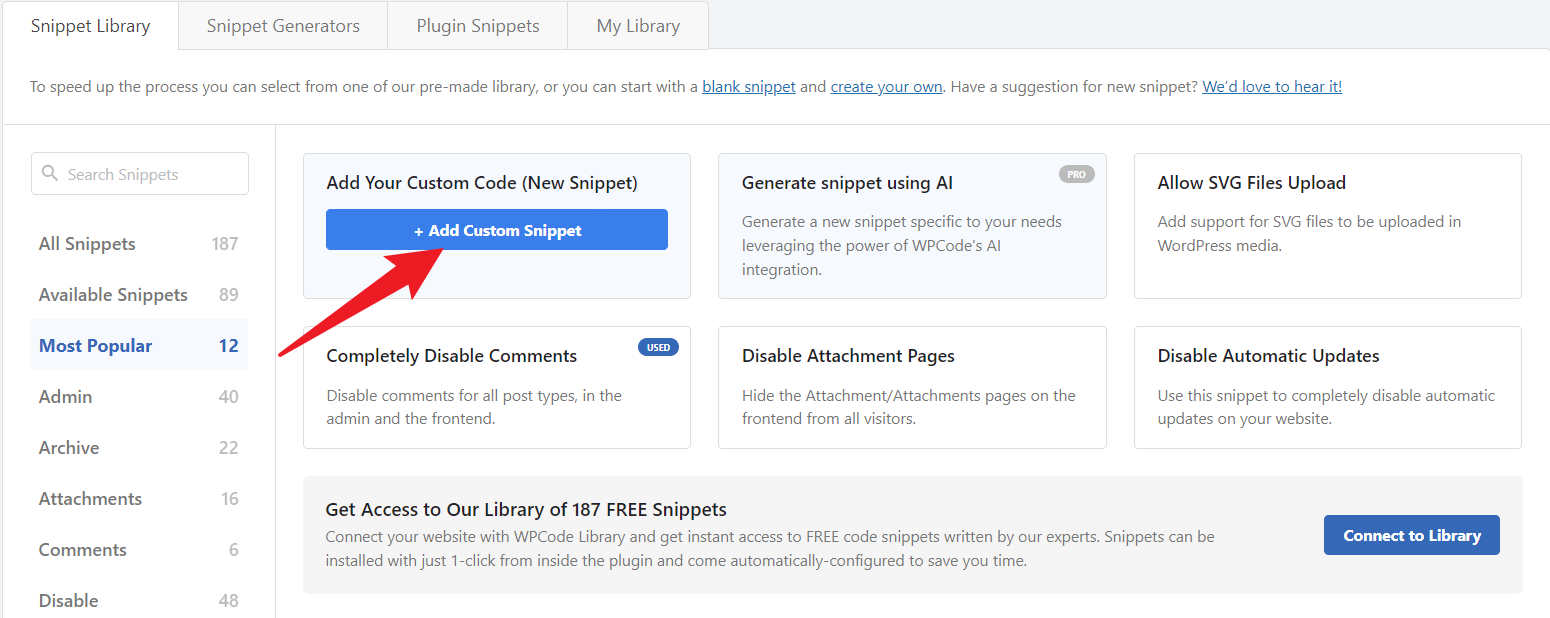The width and height of the screenshot is (1550, 618).
Task: Open the Available Snippets category
Action: (112, 294)
